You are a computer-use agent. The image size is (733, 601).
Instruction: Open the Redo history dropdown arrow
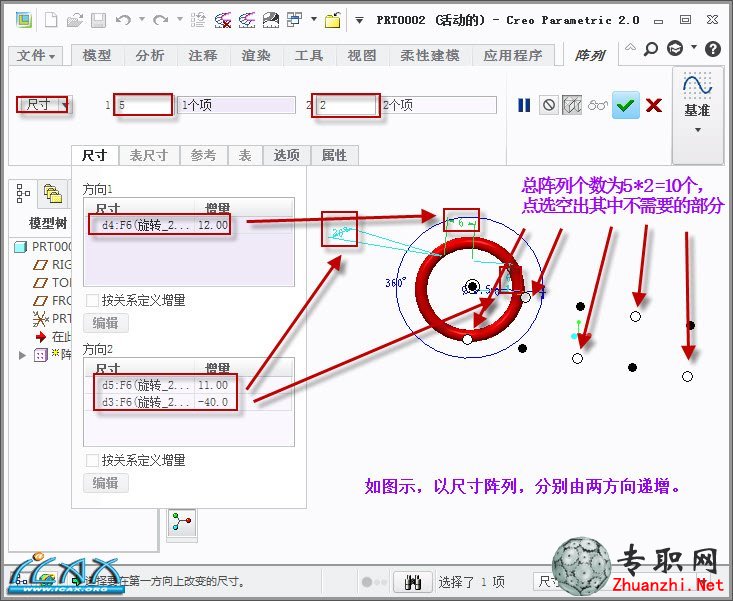(x=180, y=20)
